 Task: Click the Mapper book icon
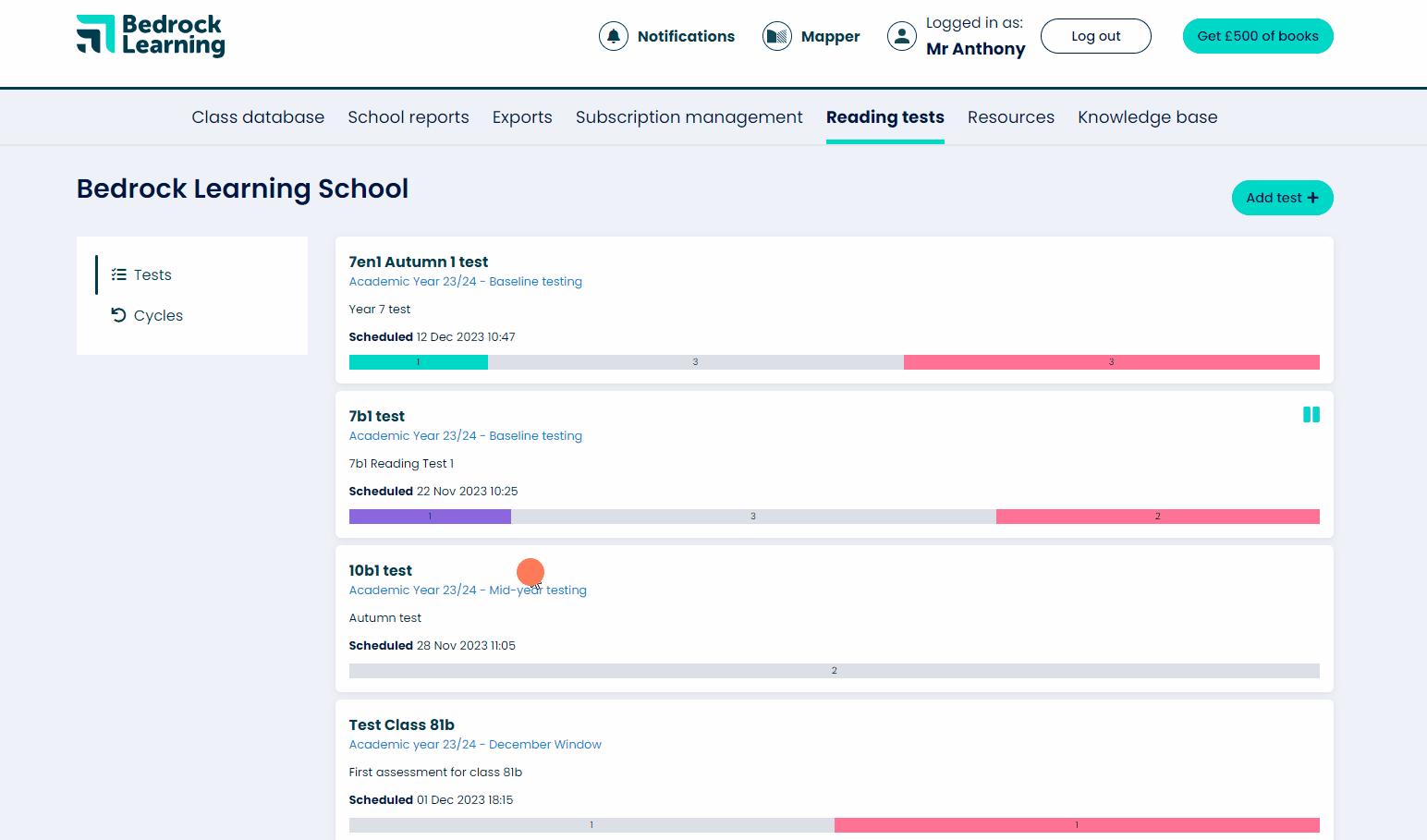pos(777,36)
